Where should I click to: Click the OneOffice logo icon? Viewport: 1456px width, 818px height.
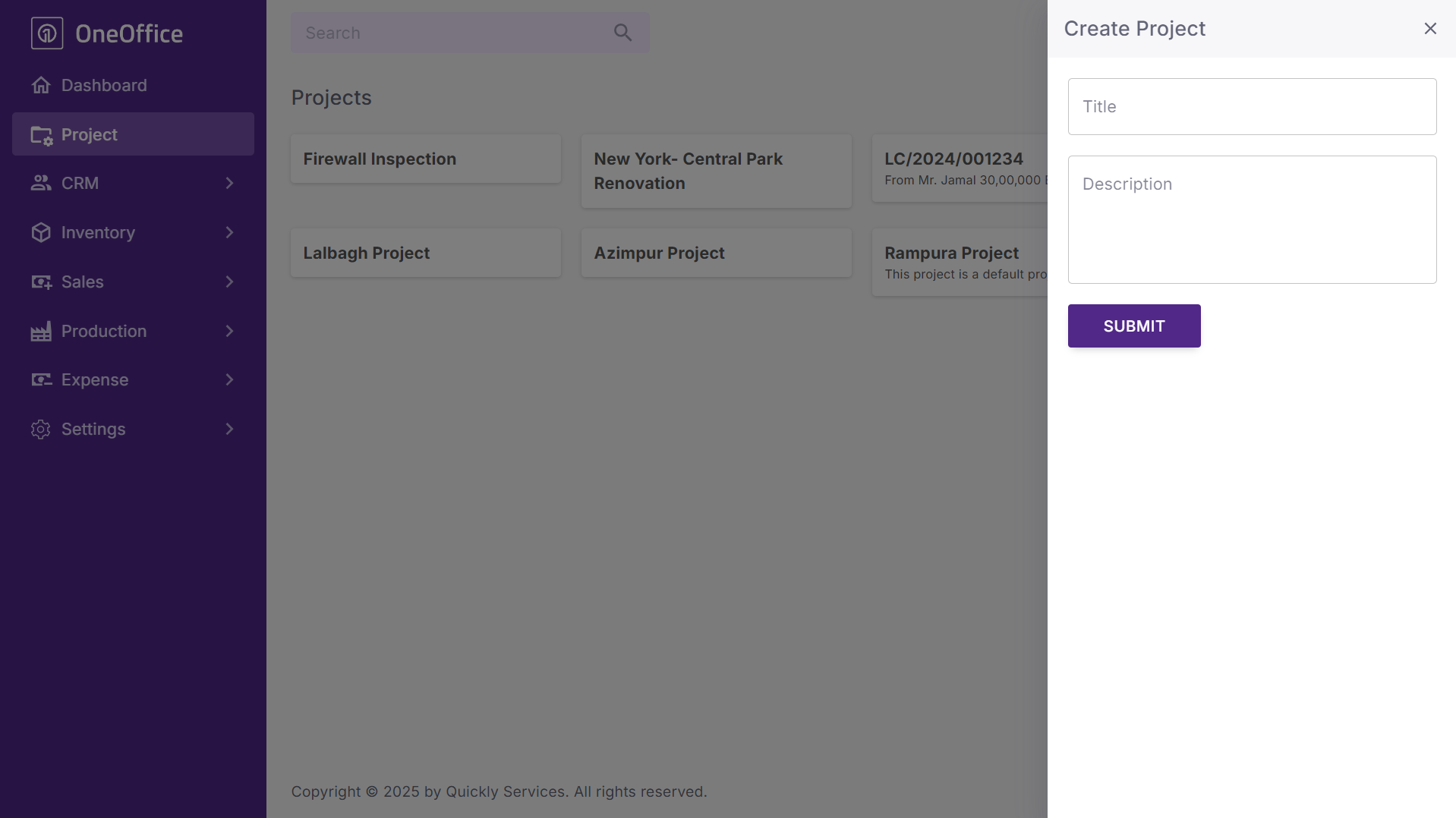pos(47,33)
